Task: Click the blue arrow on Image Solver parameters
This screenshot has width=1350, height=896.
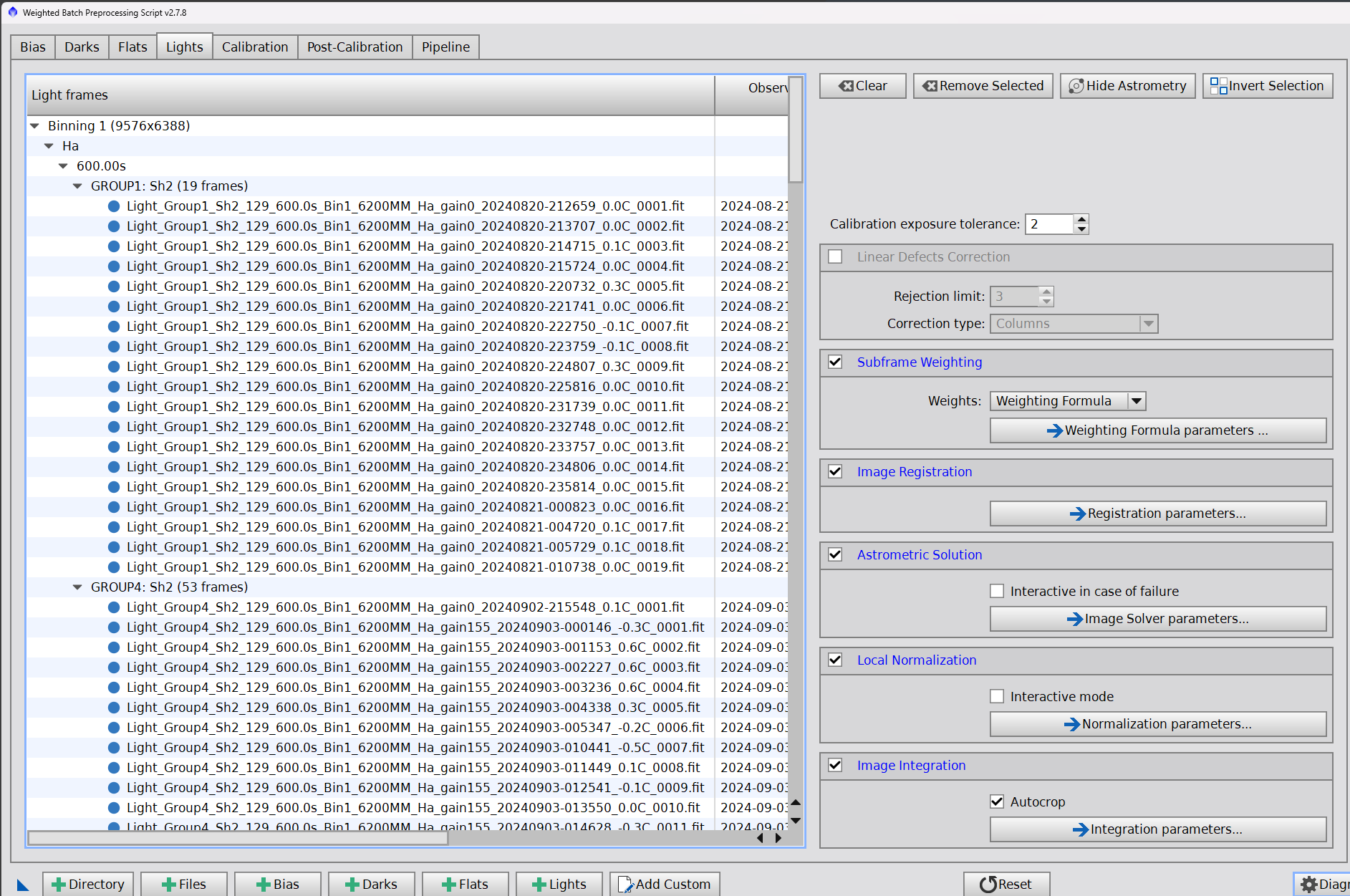Action: coord(1075,619)
